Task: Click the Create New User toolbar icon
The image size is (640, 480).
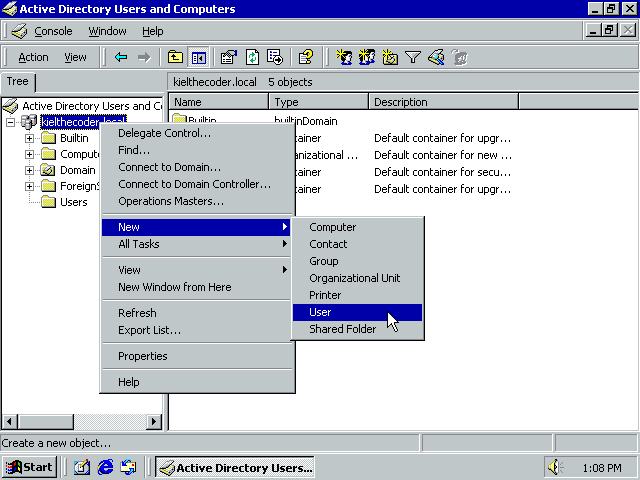Action: coord(345,57)
